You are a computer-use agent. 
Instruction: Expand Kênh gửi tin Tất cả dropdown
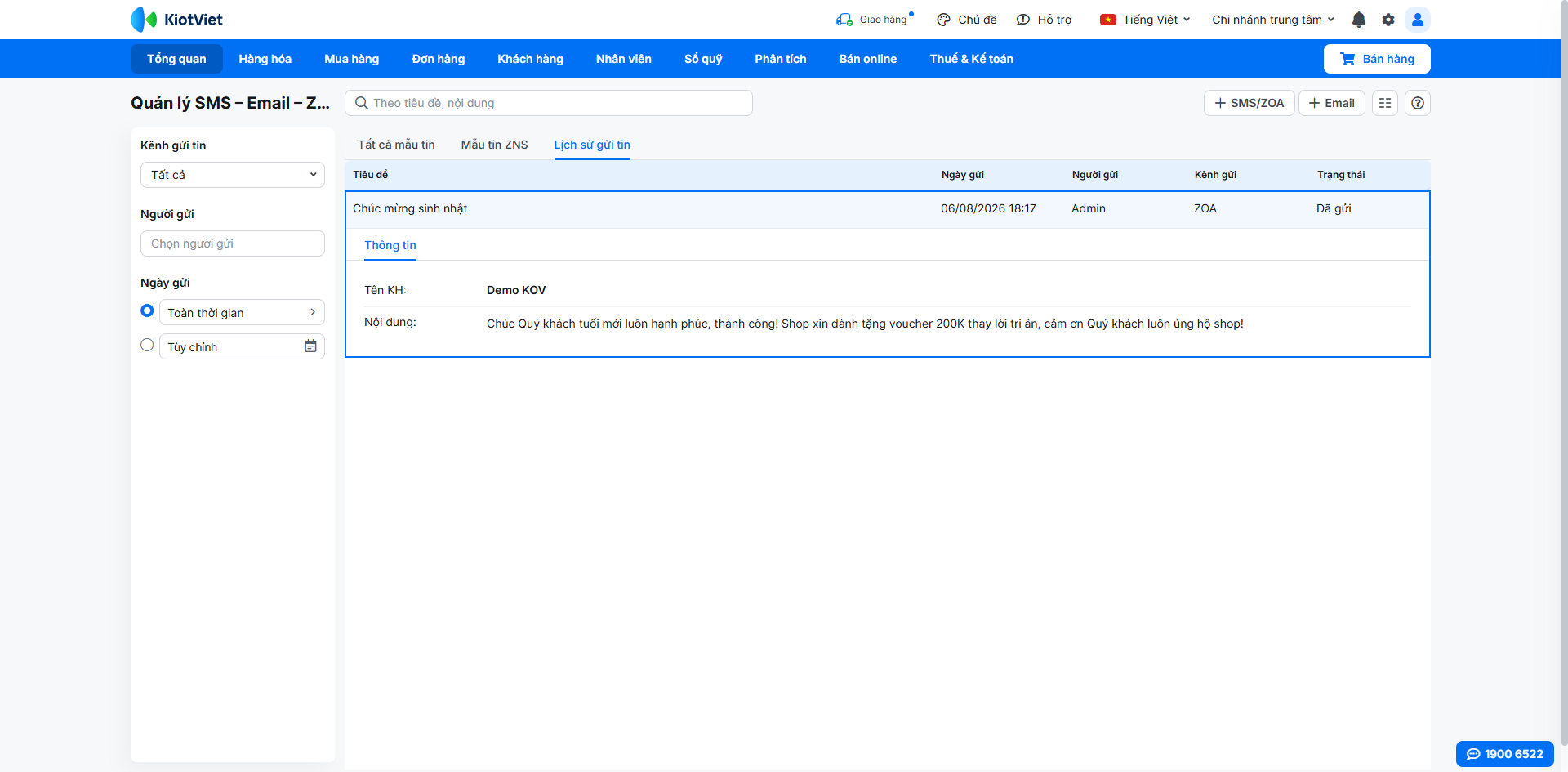coord(233,175)
